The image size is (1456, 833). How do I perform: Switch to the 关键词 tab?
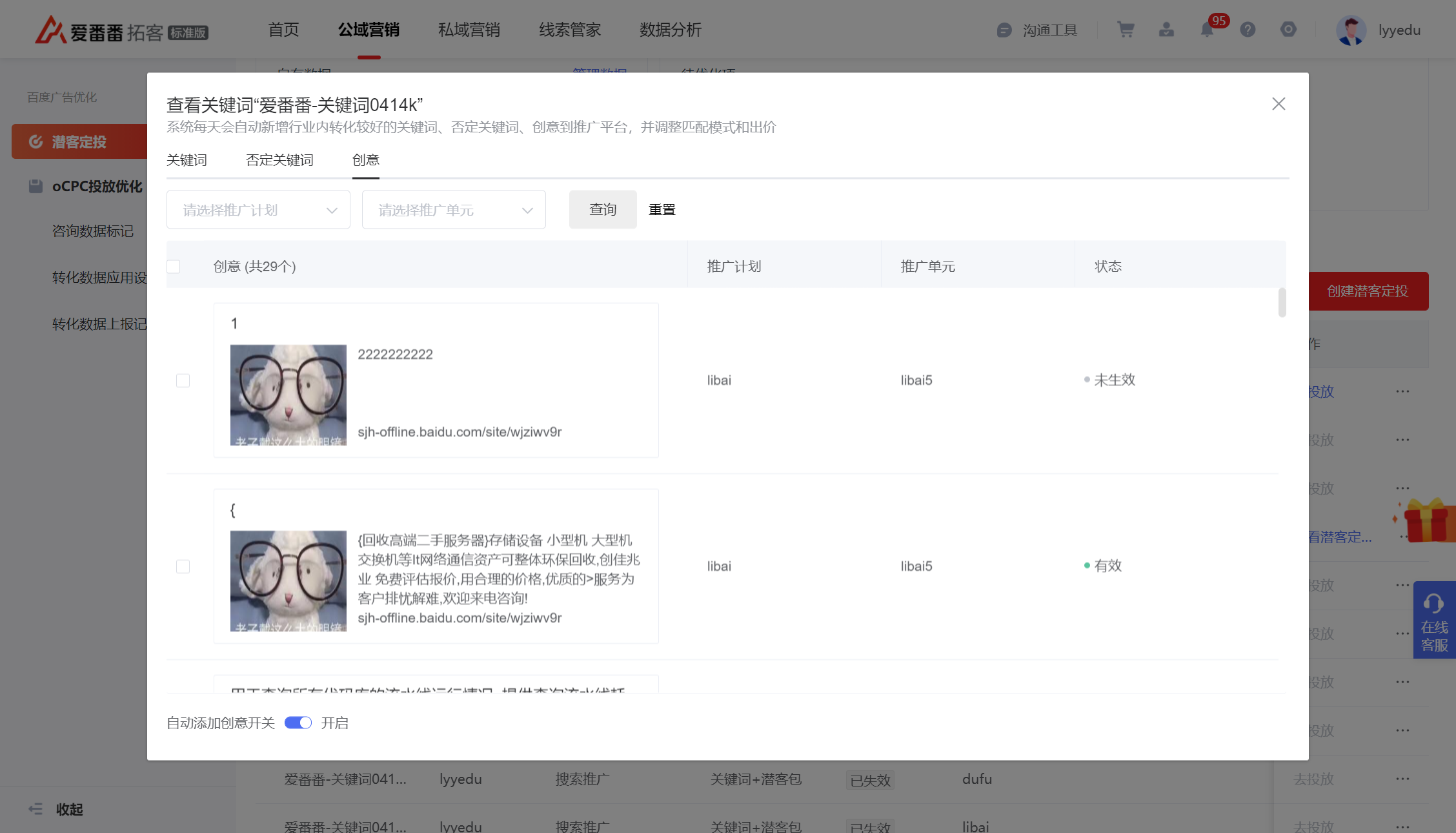coord(187,160)
